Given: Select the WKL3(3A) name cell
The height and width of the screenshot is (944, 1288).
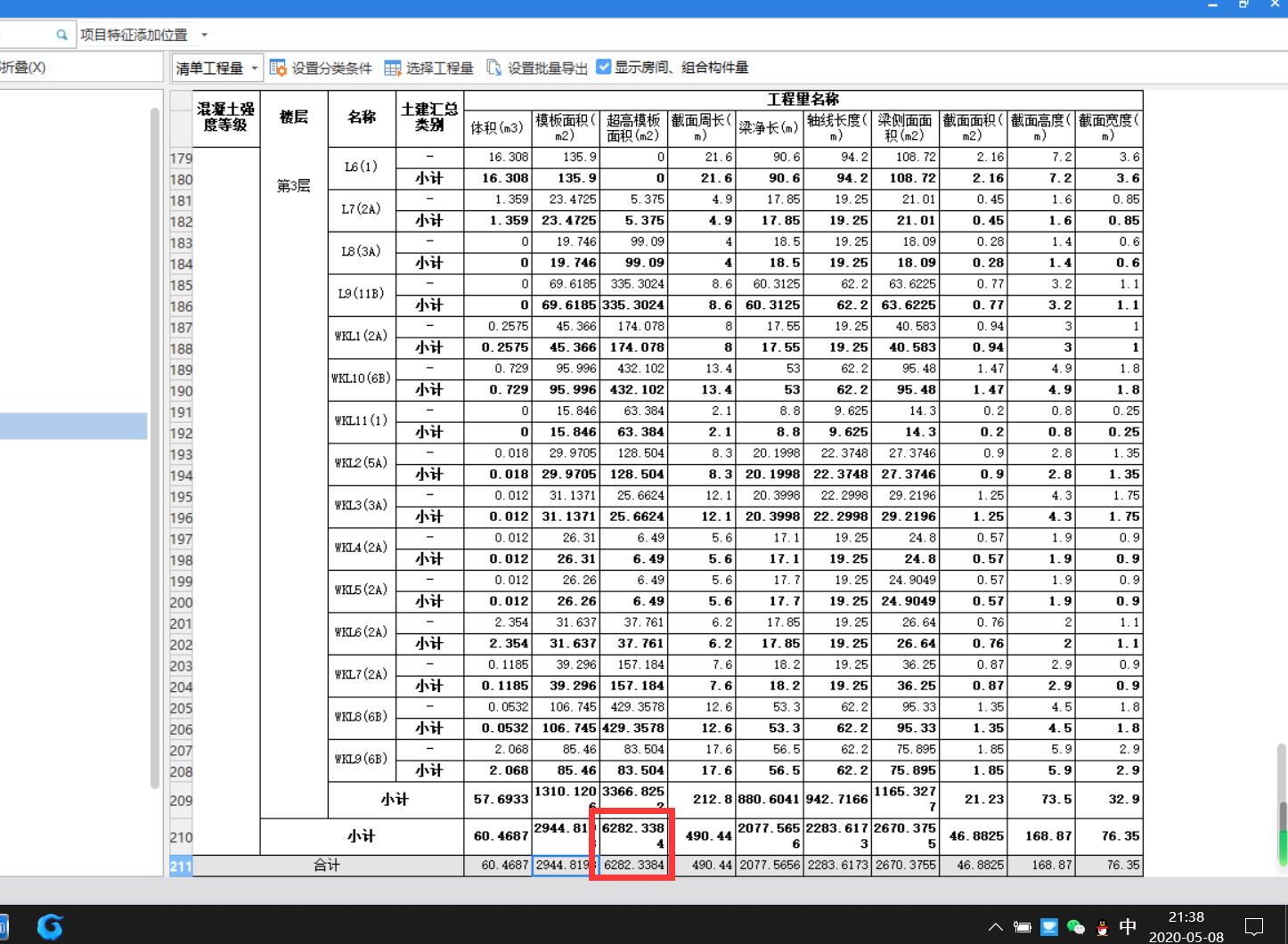Looking at the screenshot, I should pyautogui.click(x=362, y=506).
